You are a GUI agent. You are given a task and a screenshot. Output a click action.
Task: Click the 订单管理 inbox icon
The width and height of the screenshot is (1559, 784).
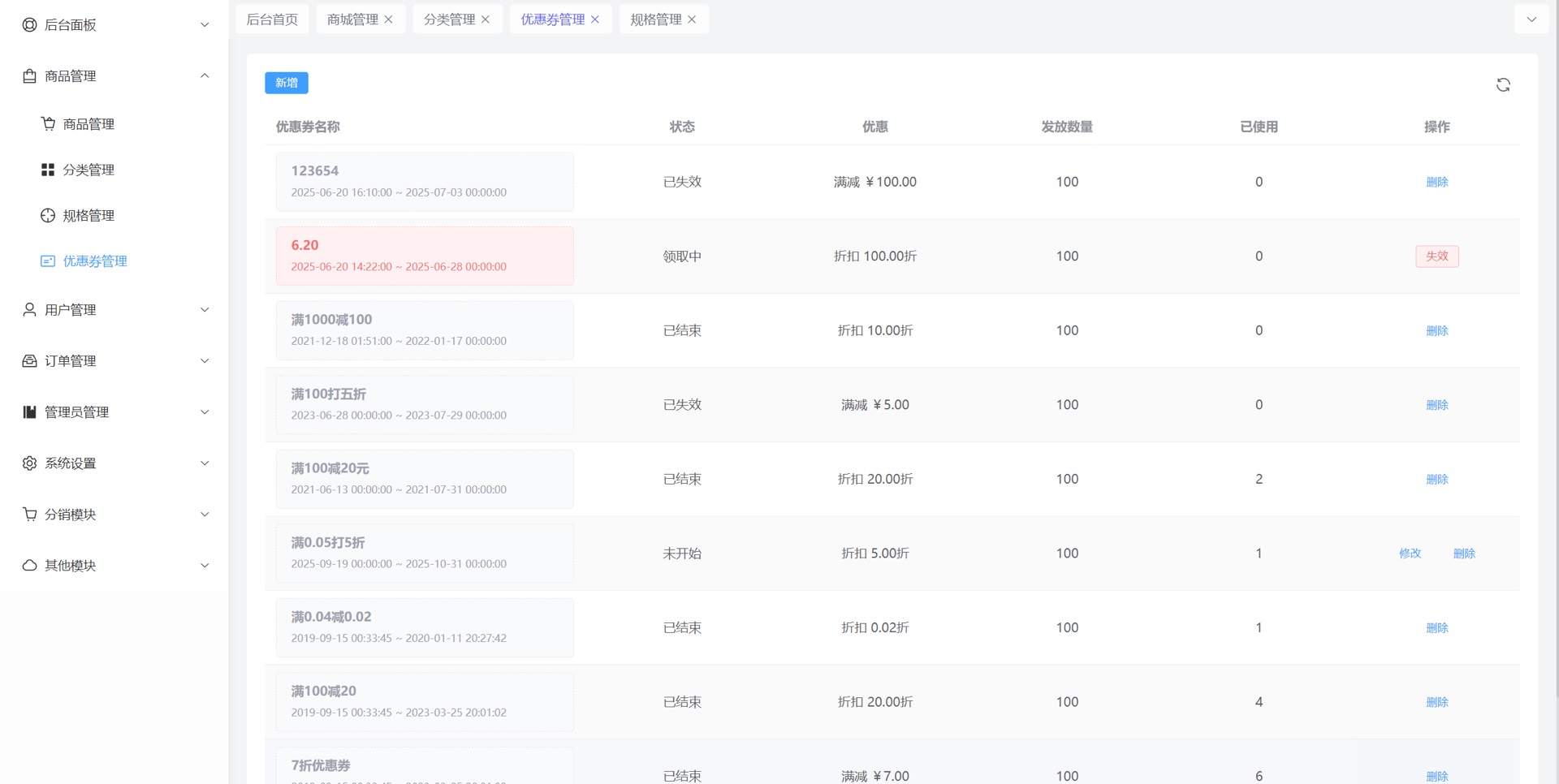pos(29,361)
